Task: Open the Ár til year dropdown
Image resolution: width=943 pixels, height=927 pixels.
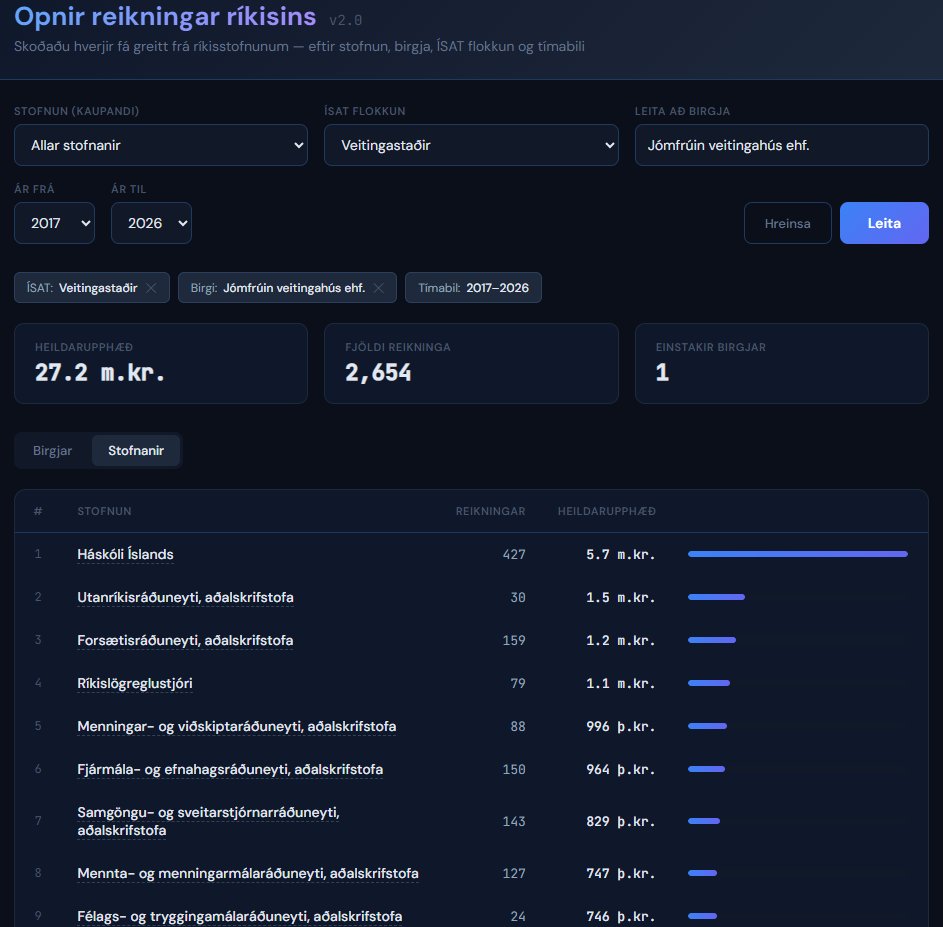Action: click(151, 223)
